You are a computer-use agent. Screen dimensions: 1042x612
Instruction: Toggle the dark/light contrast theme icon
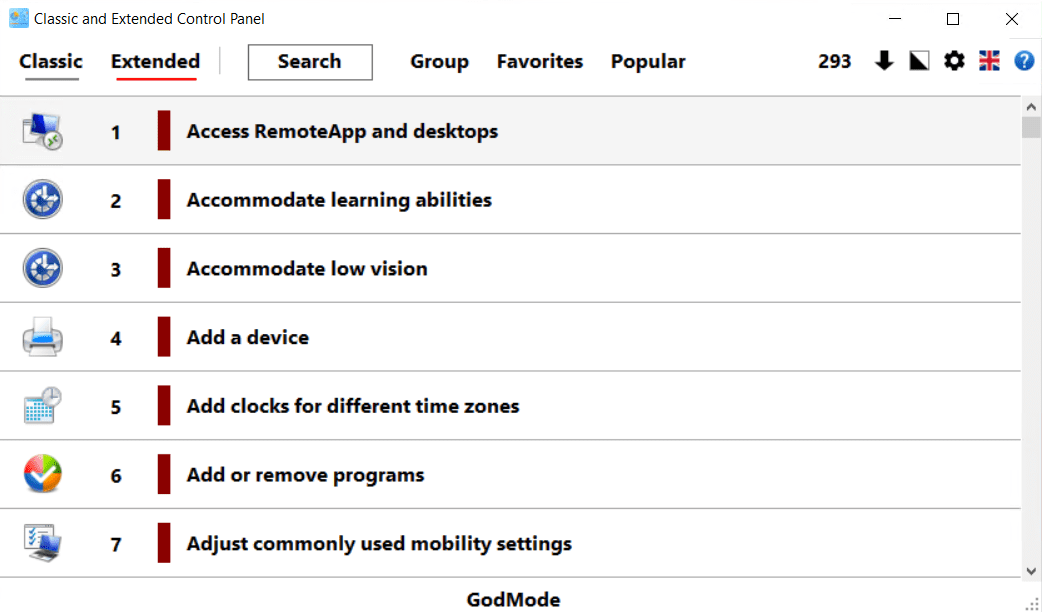(919, 61)
